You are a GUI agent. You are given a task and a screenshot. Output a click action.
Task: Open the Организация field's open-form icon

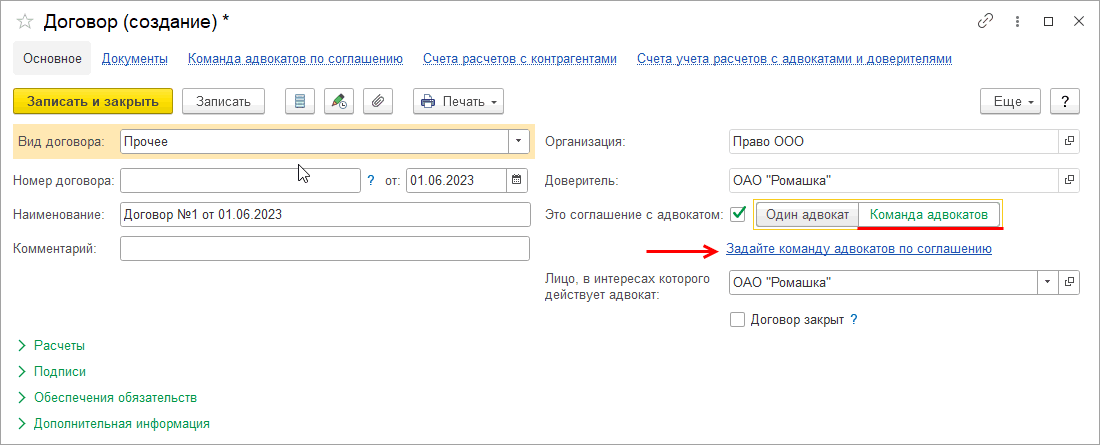[x=1069, y=142]
